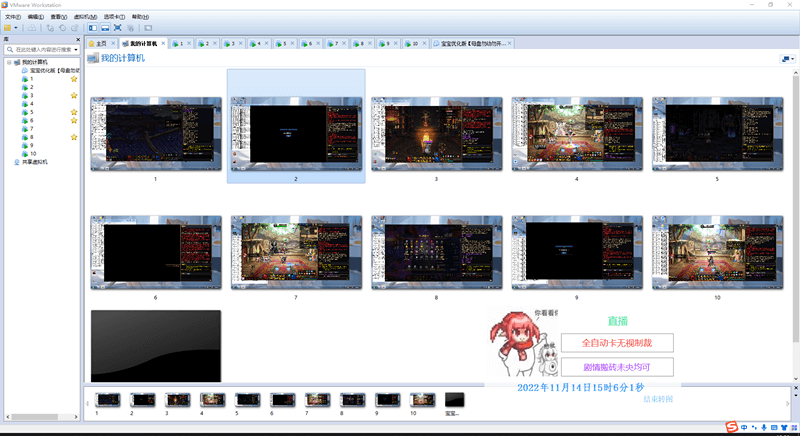The width and height of the screenshot is (800, 436).
Task: Select 宝宝优化版 VM in library tree
Action: [x=51, y=70]
